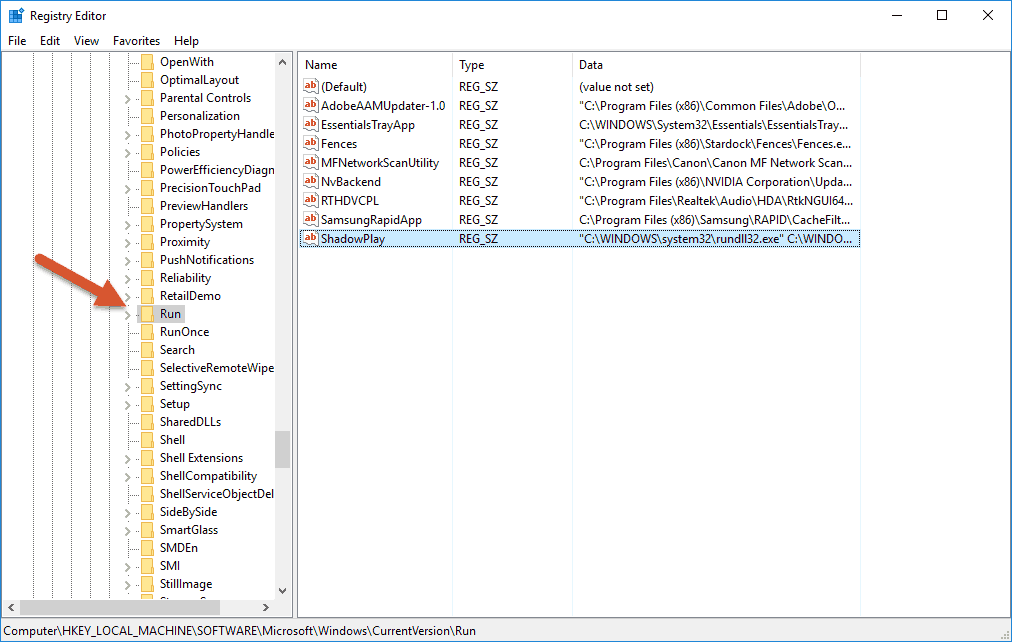
Task: Click the folder icon for Setup key
Action: pyautogui.click(x=147, y=404)
